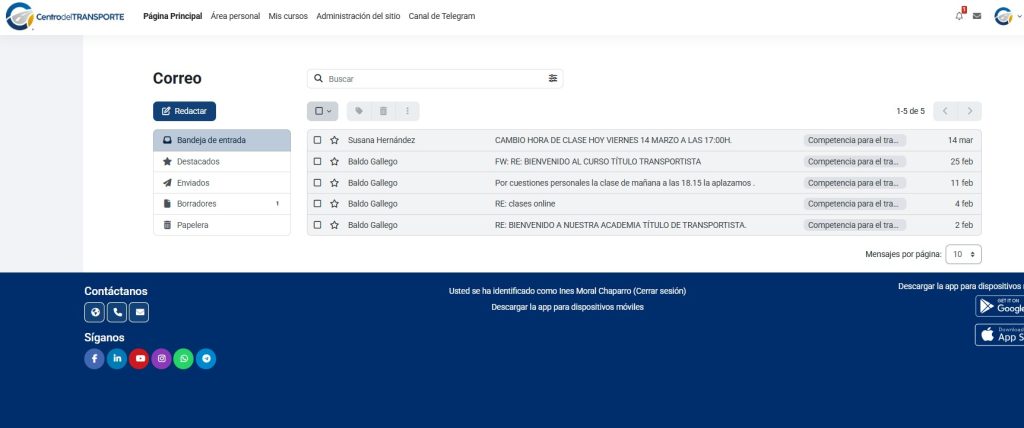Screen dimensions: 1024x428
Task: Open the Facebook social icon
Action: coord(95,359)
